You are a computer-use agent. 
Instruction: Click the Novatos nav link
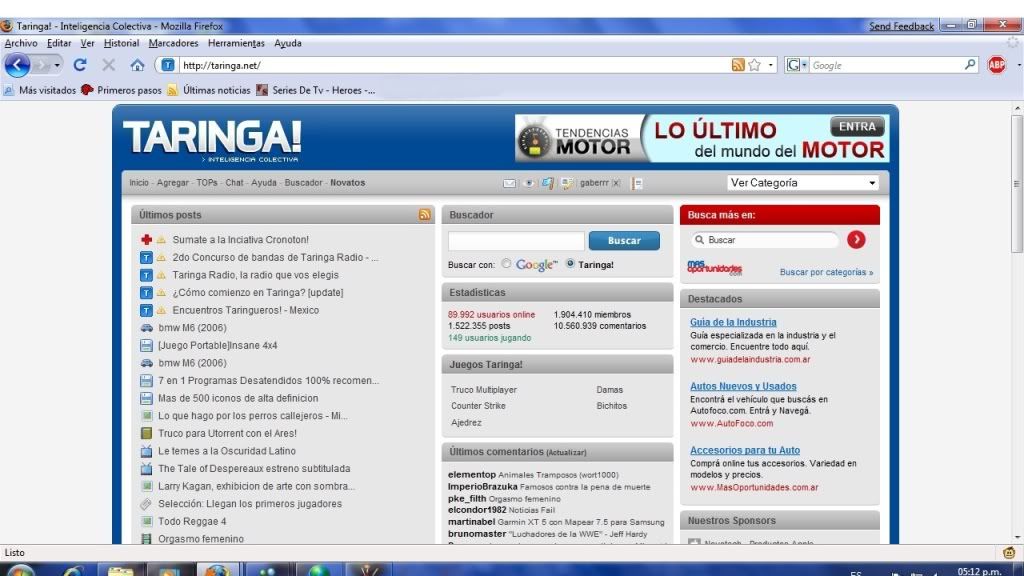point(347,183)
